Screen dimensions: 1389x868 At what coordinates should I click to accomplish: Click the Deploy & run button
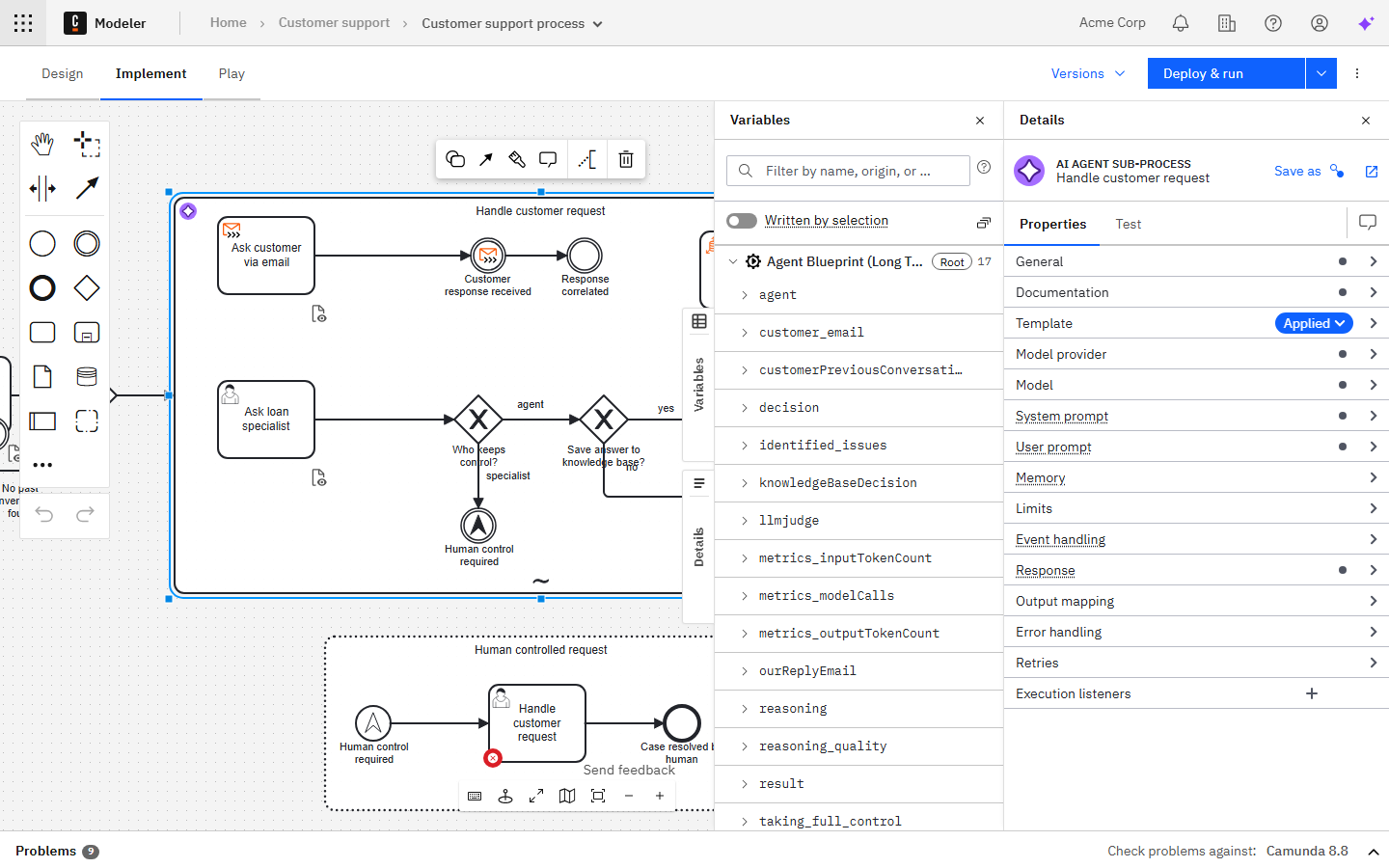(1225, 73)
